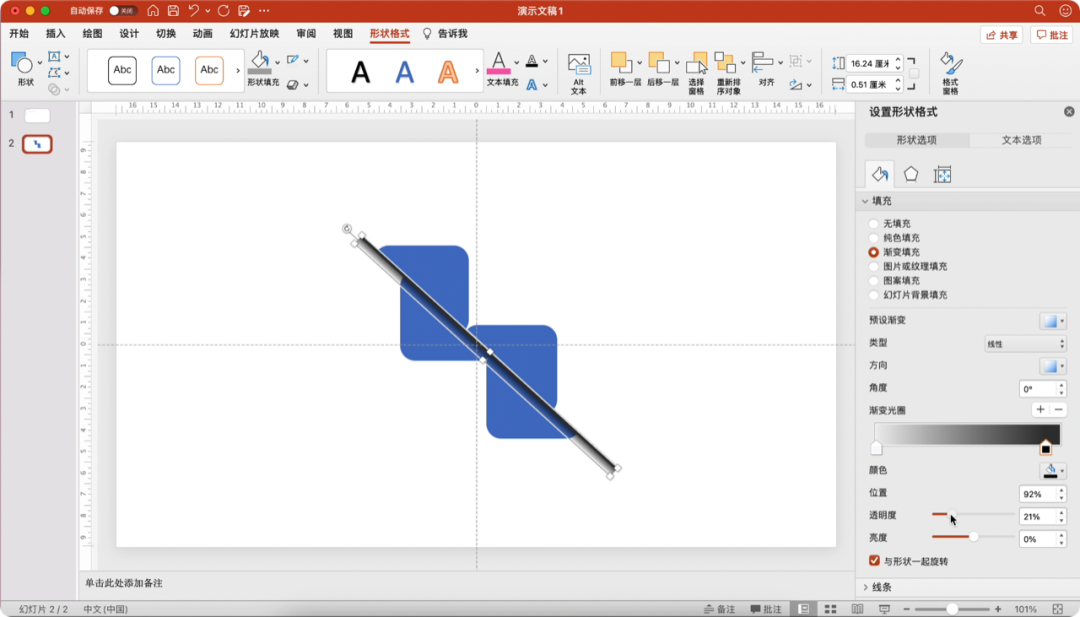Select the Gradient Fill radio option
This screenshot has width=1080, height=617.
tap(873, 252)
